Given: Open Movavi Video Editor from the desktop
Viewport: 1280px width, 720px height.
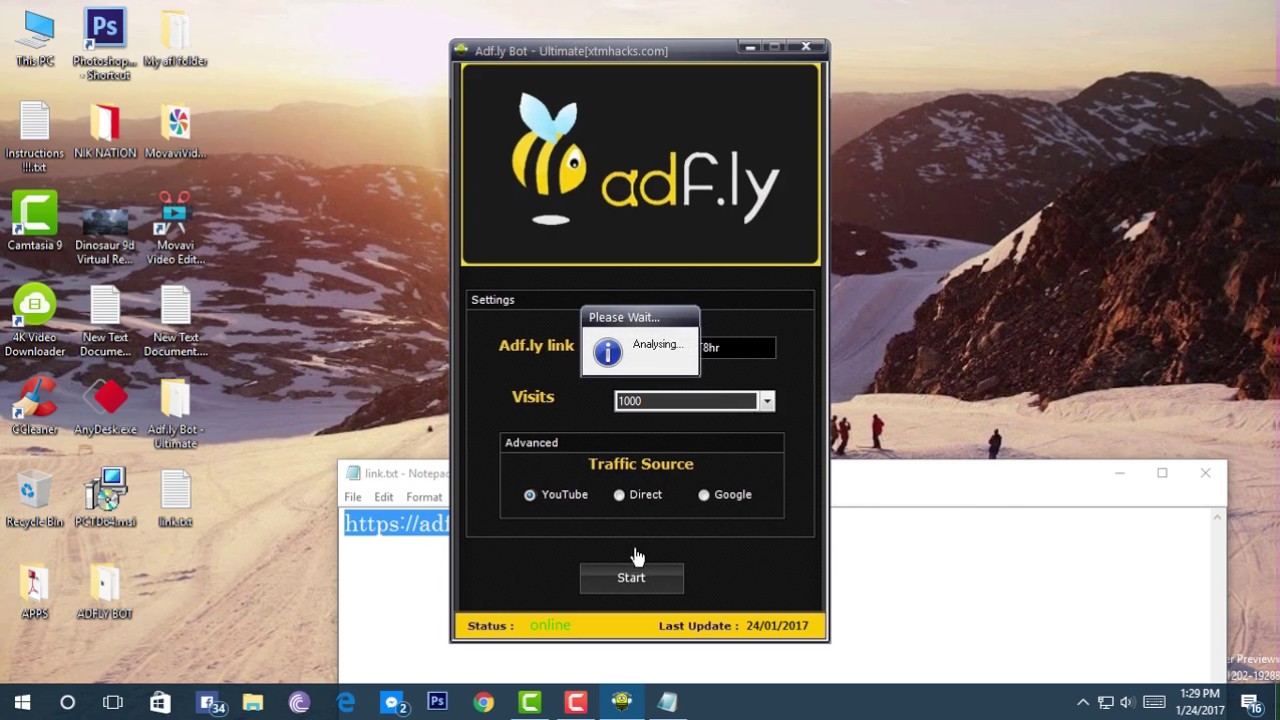Looking at the screenshot, I should pyautogui.click(x=175, y=215).
